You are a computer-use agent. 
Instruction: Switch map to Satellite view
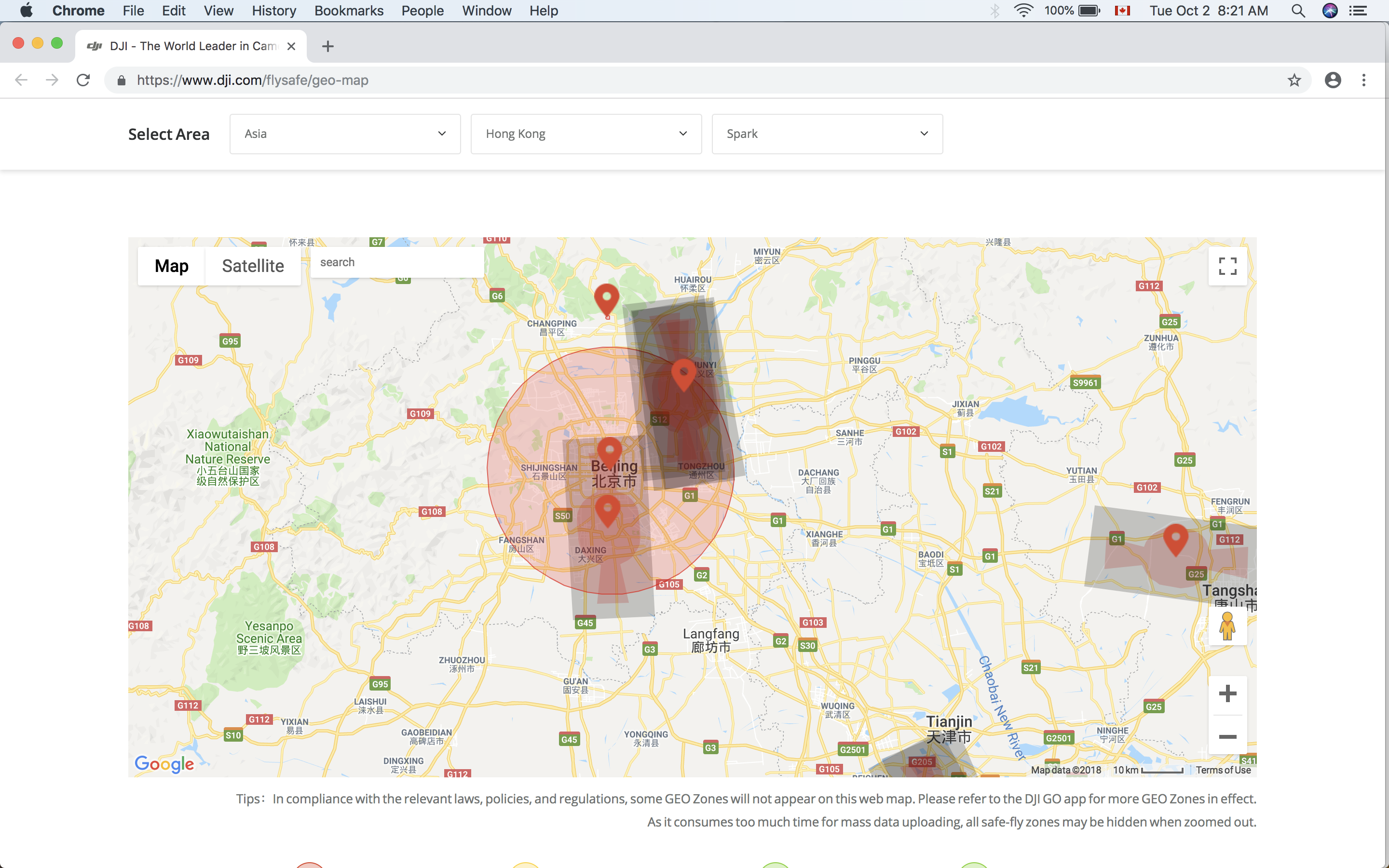click(x=253, y=266)
